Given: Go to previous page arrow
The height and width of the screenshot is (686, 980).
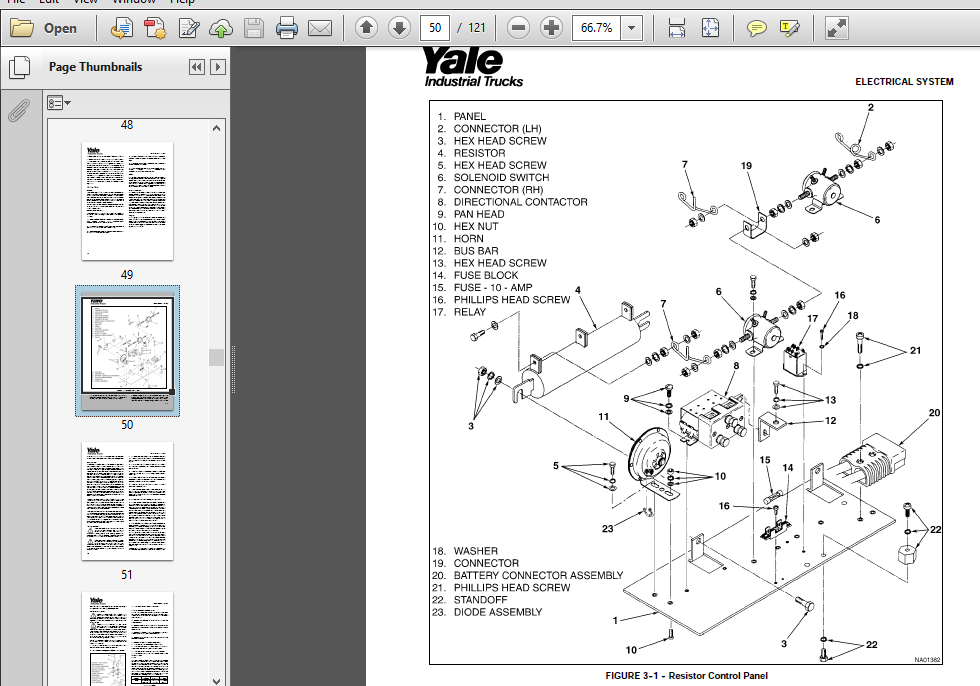Looking at the screenshot, I should [x=366, y=27].
